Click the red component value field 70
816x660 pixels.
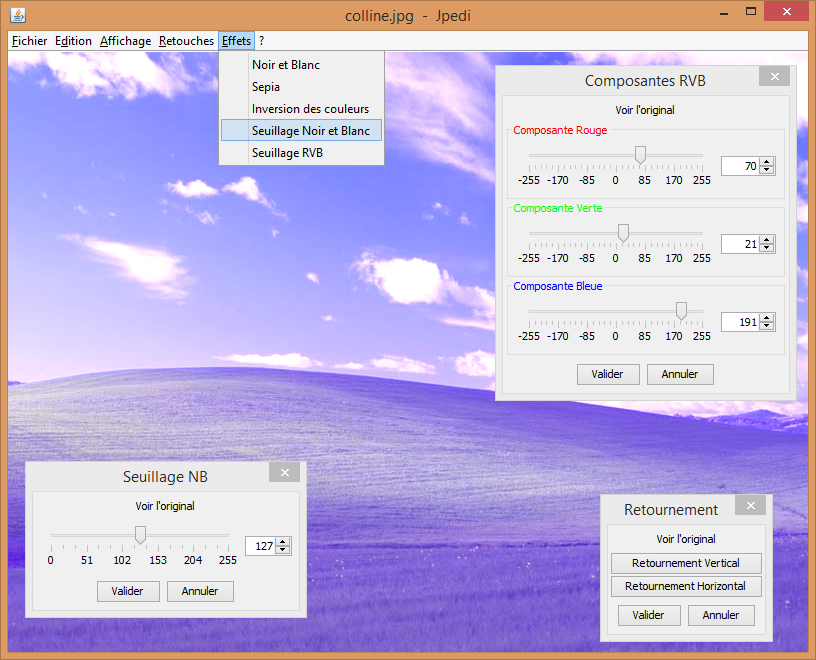click(x=741, y=166)
